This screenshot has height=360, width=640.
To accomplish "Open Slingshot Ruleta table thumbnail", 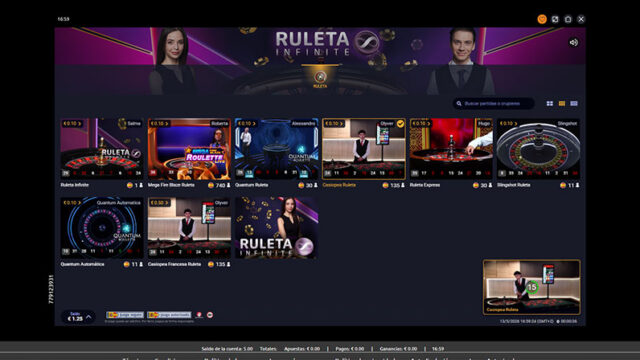I will pyautogui.click(x=538, y=149).
